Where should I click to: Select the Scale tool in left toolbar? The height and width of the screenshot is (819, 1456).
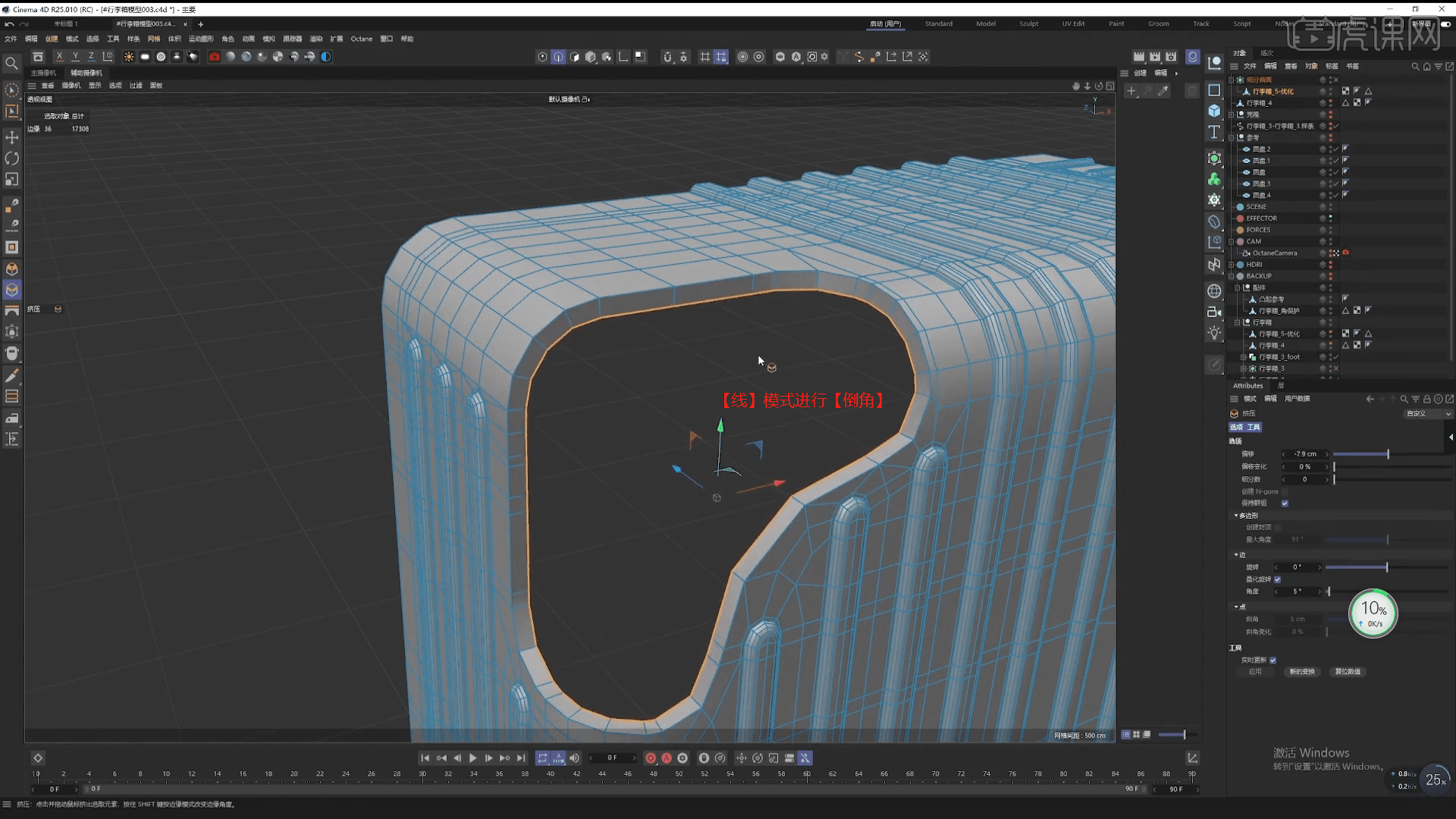(x=11, y=180)
